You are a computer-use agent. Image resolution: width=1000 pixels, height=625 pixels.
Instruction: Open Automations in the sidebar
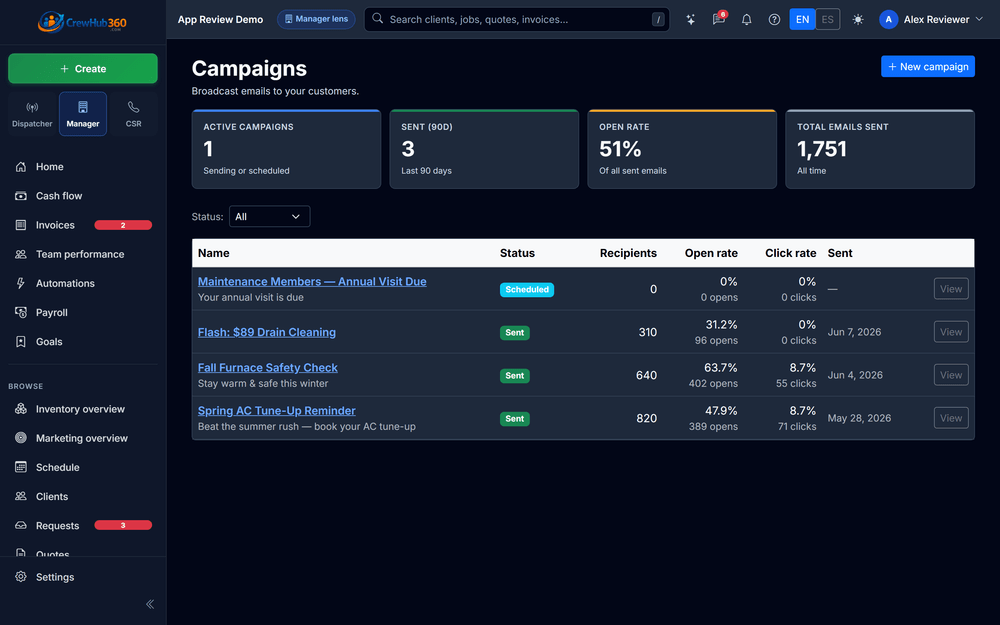click(83, 283)
